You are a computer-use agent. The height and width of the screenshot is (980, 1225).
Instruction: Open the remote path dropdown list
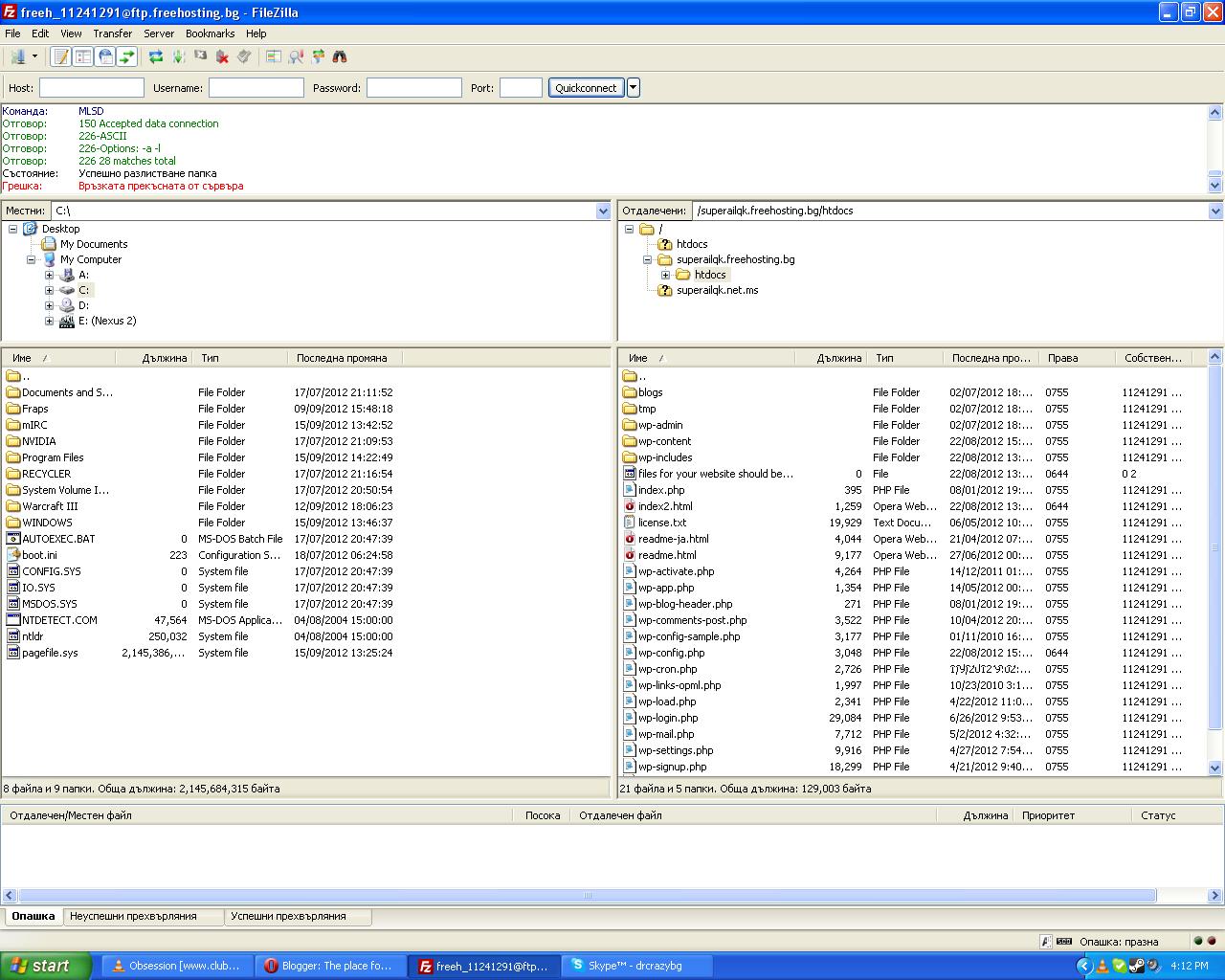pyautogui.click(x=1215, y=211)
